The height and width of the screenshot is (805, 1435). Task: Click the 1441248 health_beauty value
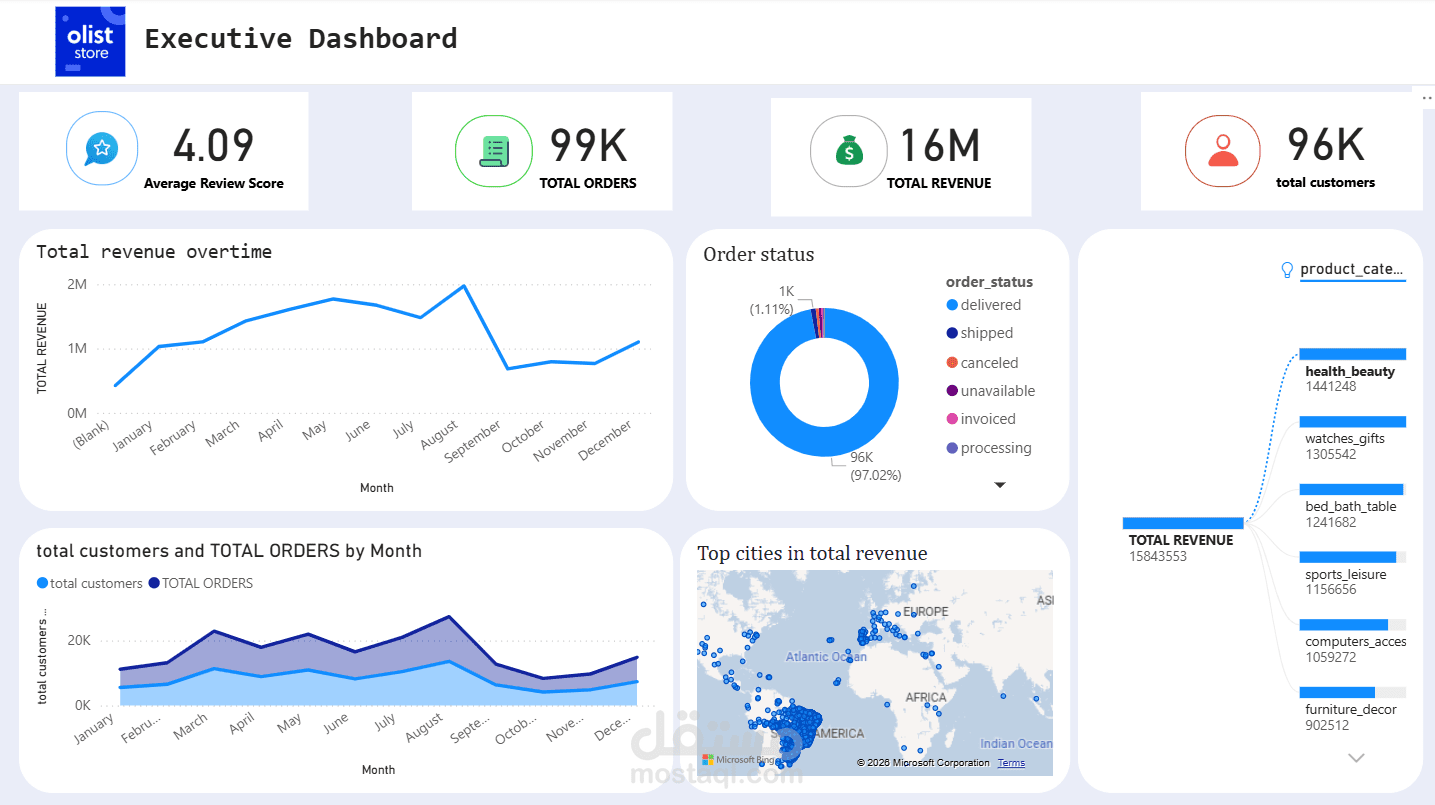(x=1331, y=386)
